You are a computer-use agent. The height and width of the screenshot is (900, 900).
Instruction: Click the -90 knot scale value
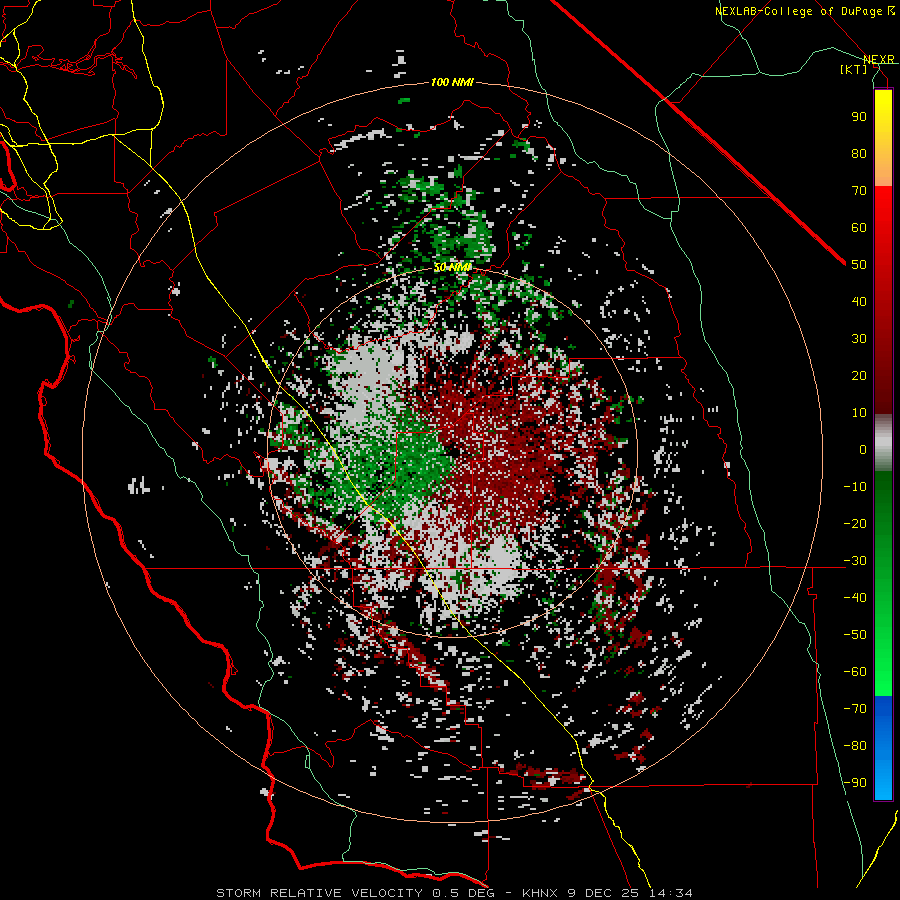pos(855,783)
